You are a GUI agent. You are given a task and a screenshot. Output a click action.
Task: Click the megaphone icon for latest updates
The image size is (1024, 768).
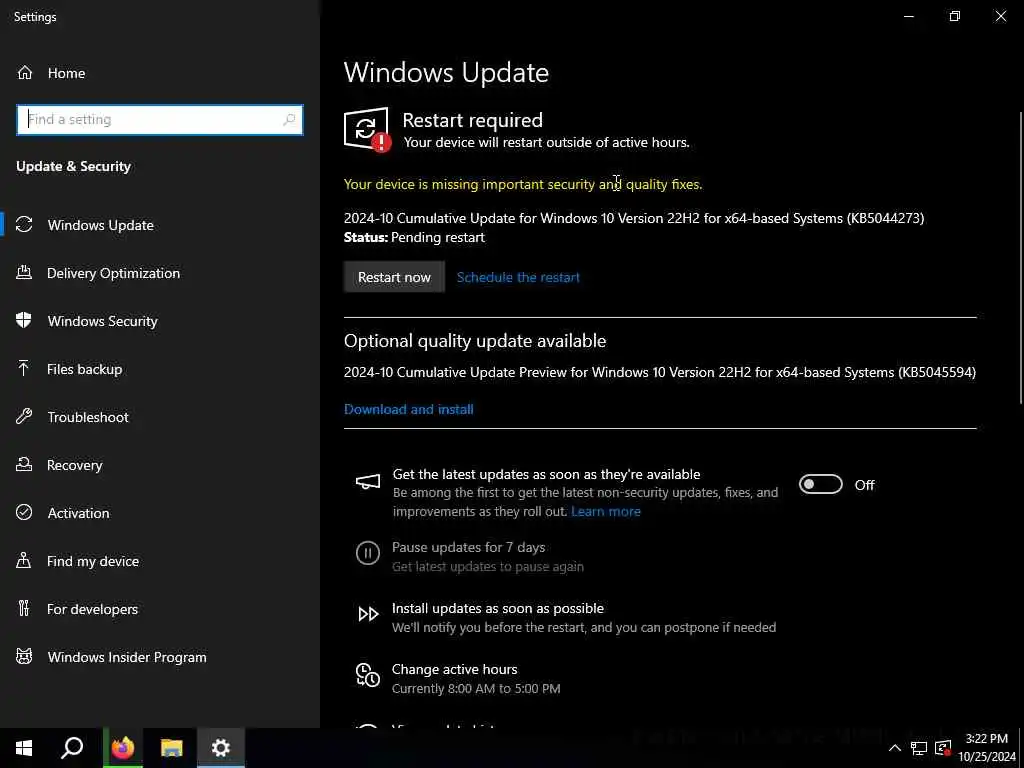pos(368,483)
